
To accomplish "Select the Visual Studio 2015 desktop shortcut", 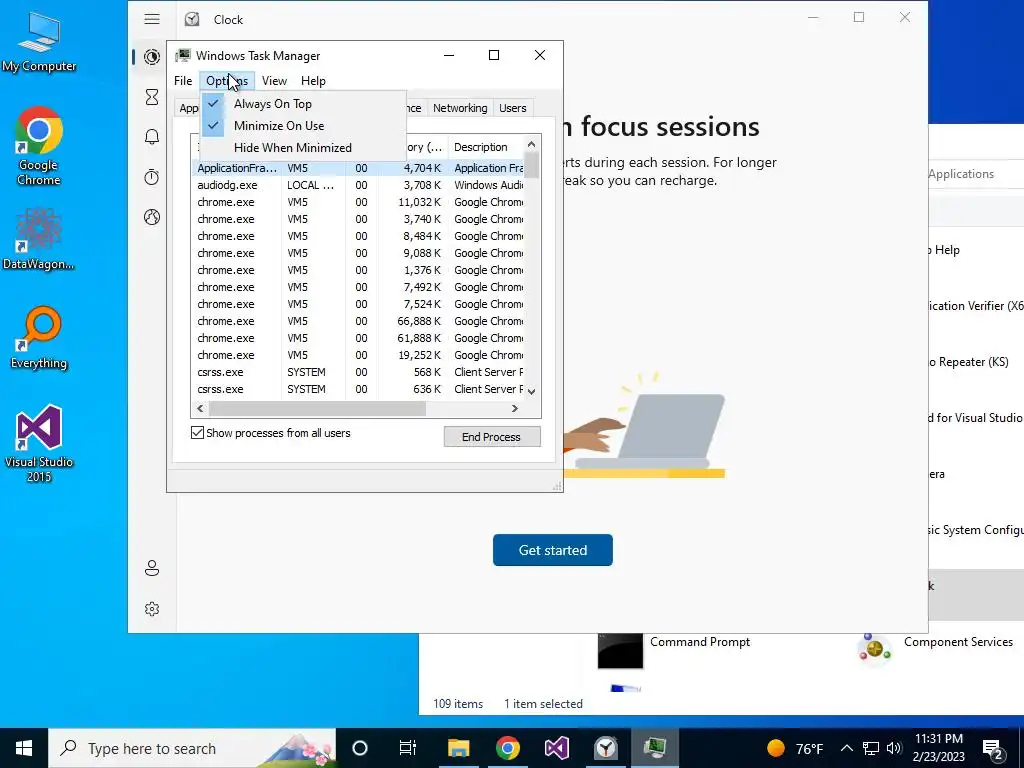I will [39, 443].
